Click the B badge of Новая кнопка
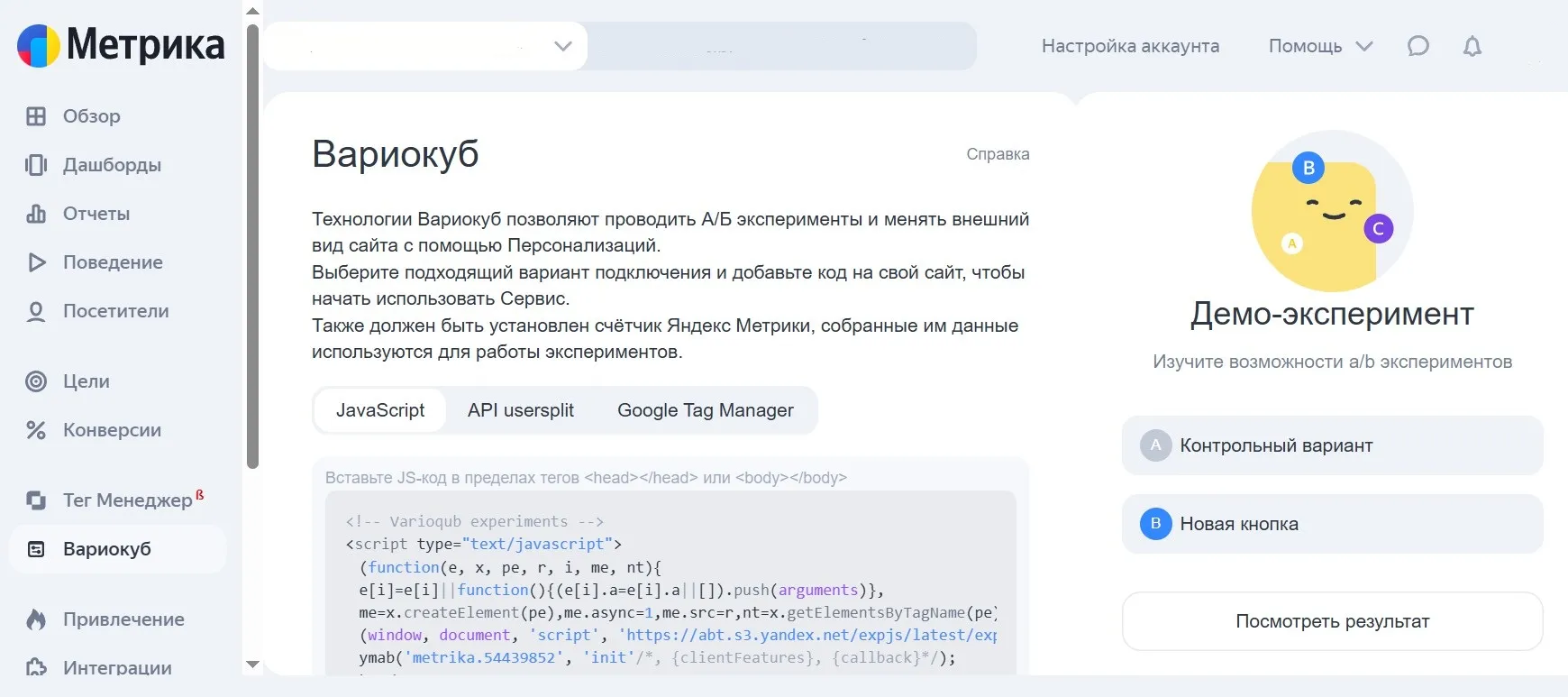Screen dimensions: 1568x697 coord(1155,524)
